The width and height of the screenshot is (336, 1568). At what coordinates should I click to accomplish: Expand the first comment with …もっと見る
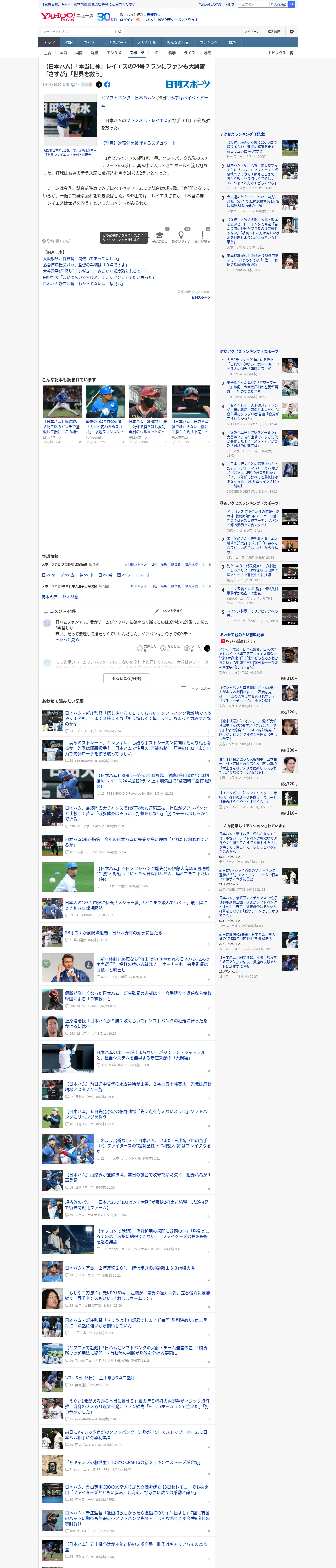tap(68, 640)
